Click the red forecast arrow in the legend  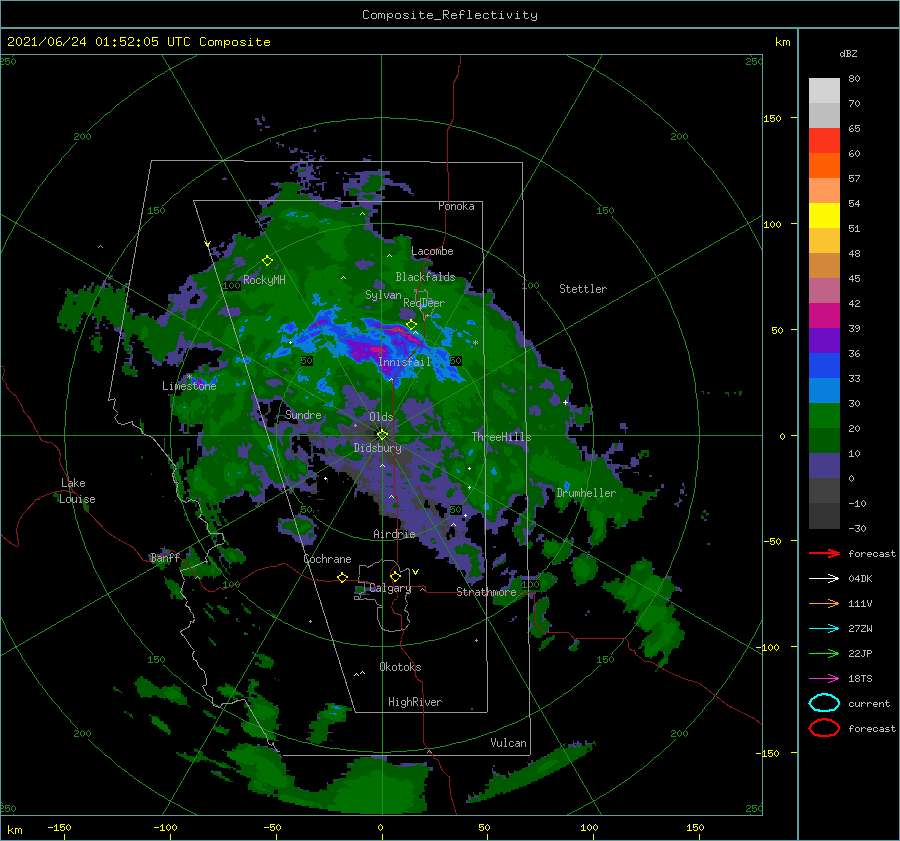824,553
